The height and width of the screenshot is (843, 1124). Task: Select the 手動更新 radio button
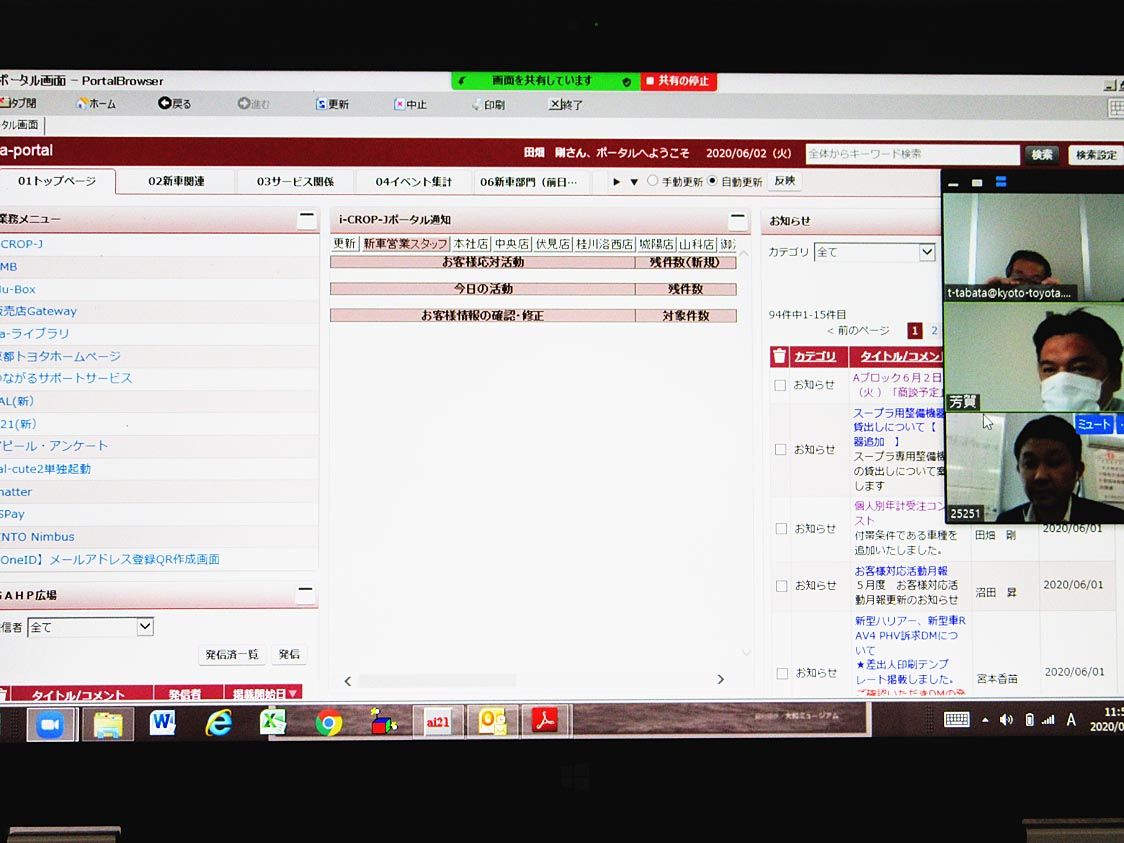coord(653,181)
